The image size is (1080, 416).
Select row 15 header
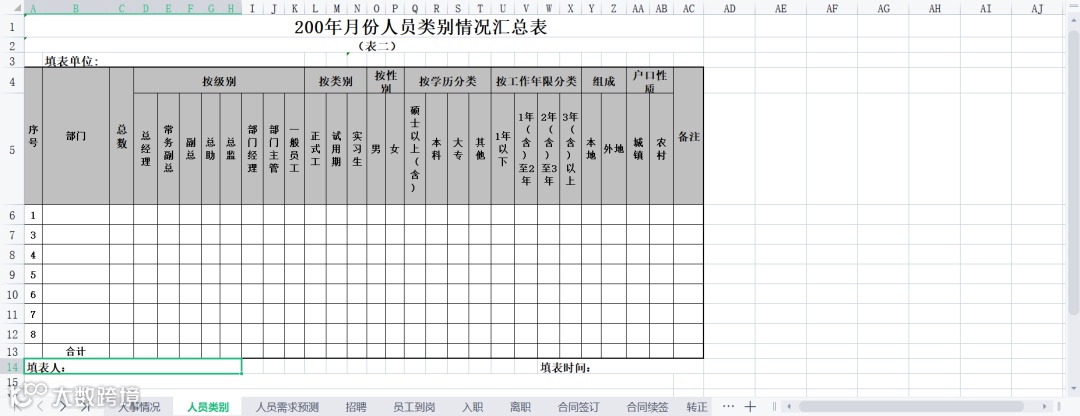(x=12, y=382)
